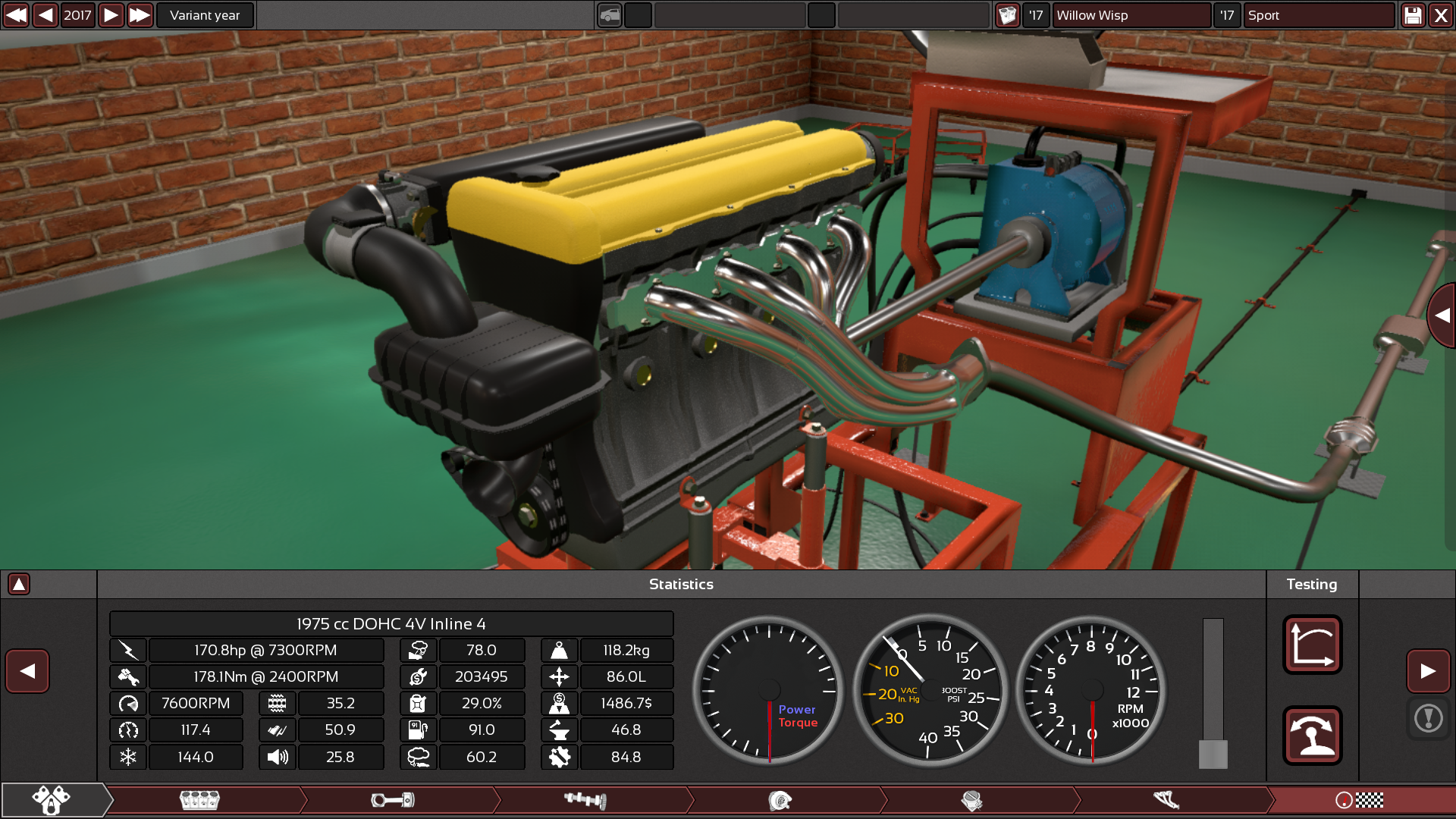Click the car body icon in top bar
1456x819 pixels.
610,15
